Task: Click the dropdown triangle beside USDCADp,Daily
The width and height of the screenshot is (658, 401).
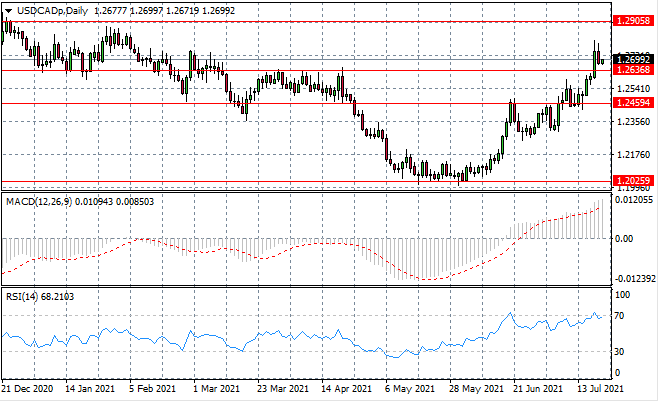Action: pyautogui.click(x=9, y=9)
